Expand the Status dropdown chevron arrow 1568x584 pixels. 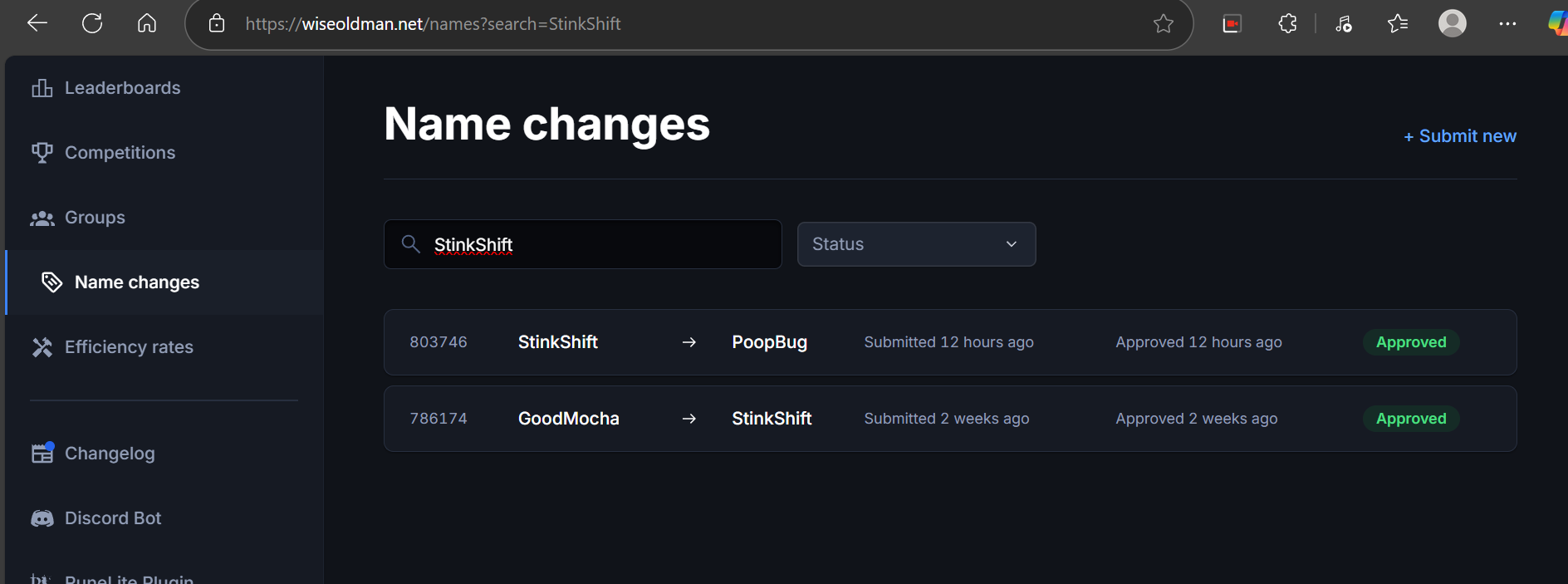(1011, 244)
